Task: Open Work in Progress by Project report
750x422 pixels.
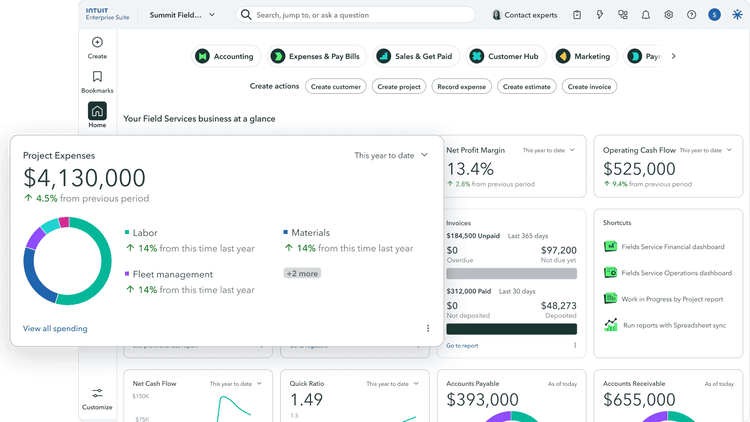Action: [663, 299]
